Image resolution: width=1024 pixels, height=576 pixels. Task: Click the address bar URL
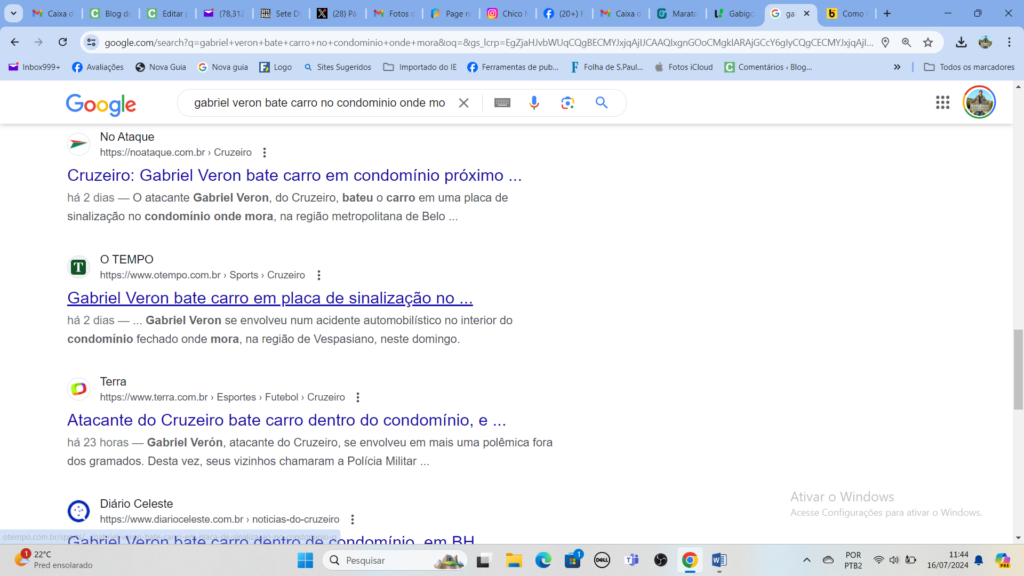tap(488, 42)
